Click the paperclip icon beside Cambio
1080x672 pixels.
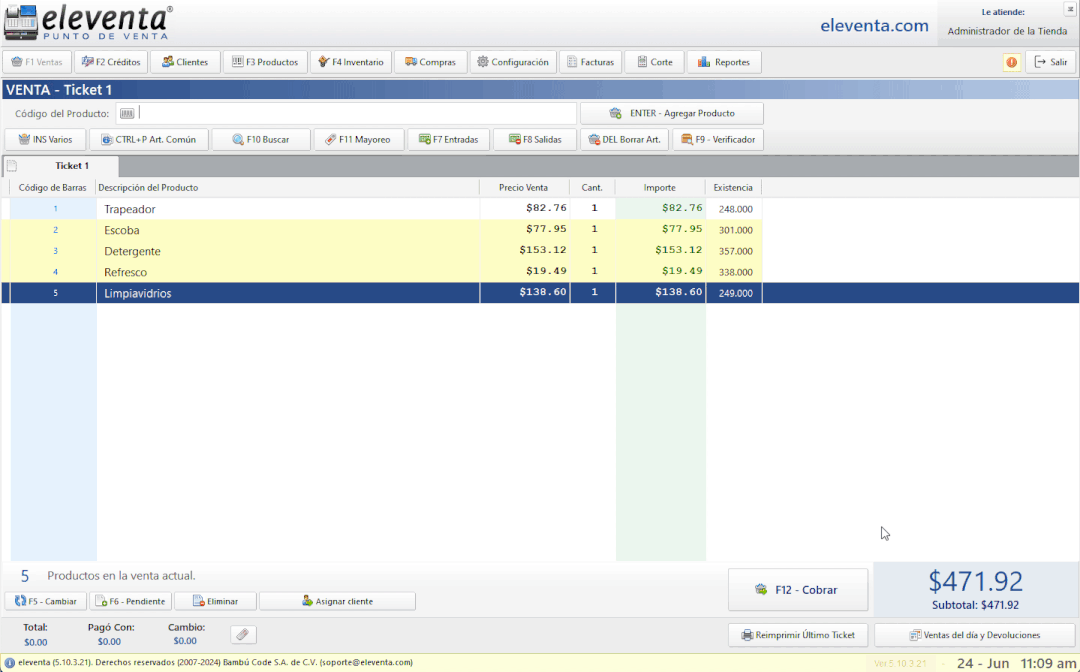coord(243,635)
